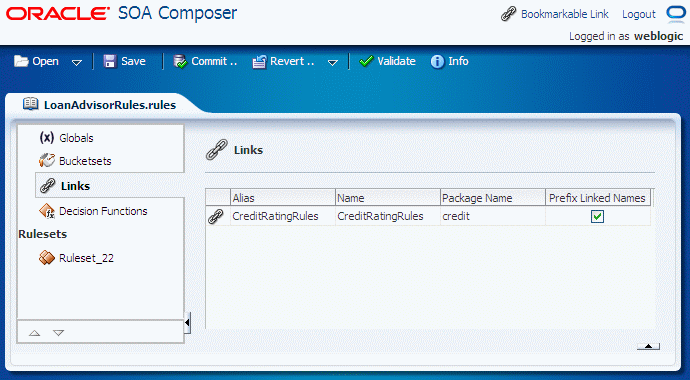Click the Validate button label
This screenshot has width=690, height=380.
coord(396,61)
